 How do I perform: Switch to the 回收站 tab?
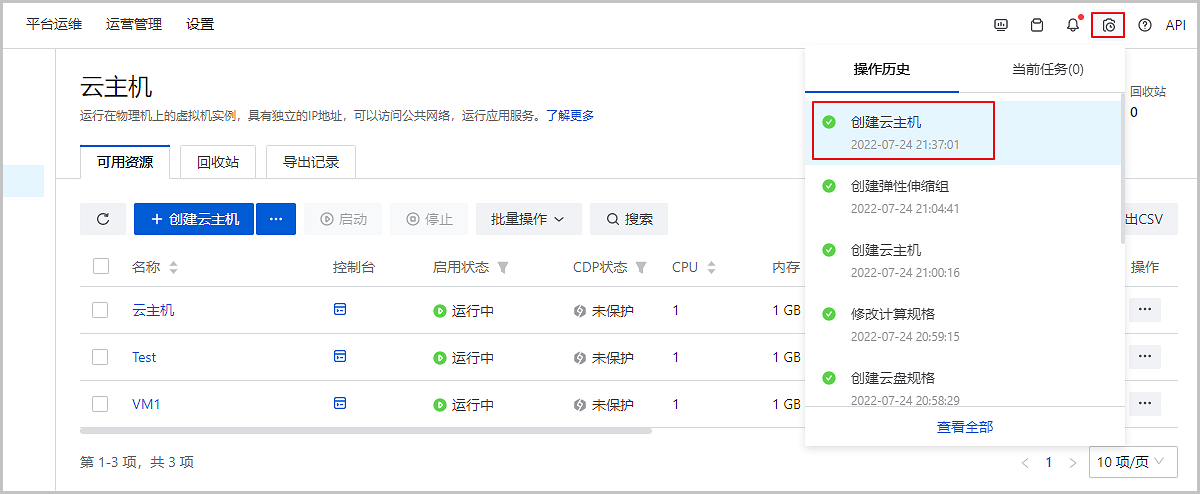pyautogui.click(x=217, y=162)
